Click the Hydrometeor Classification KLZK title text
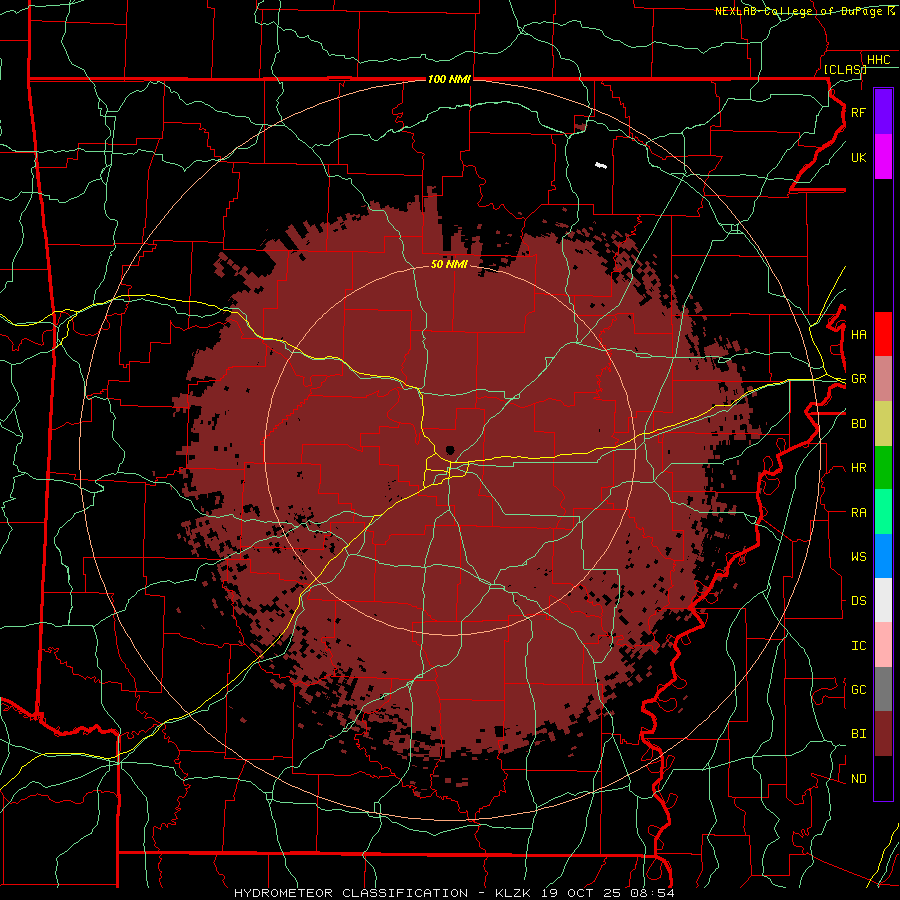 coord(454,893)
